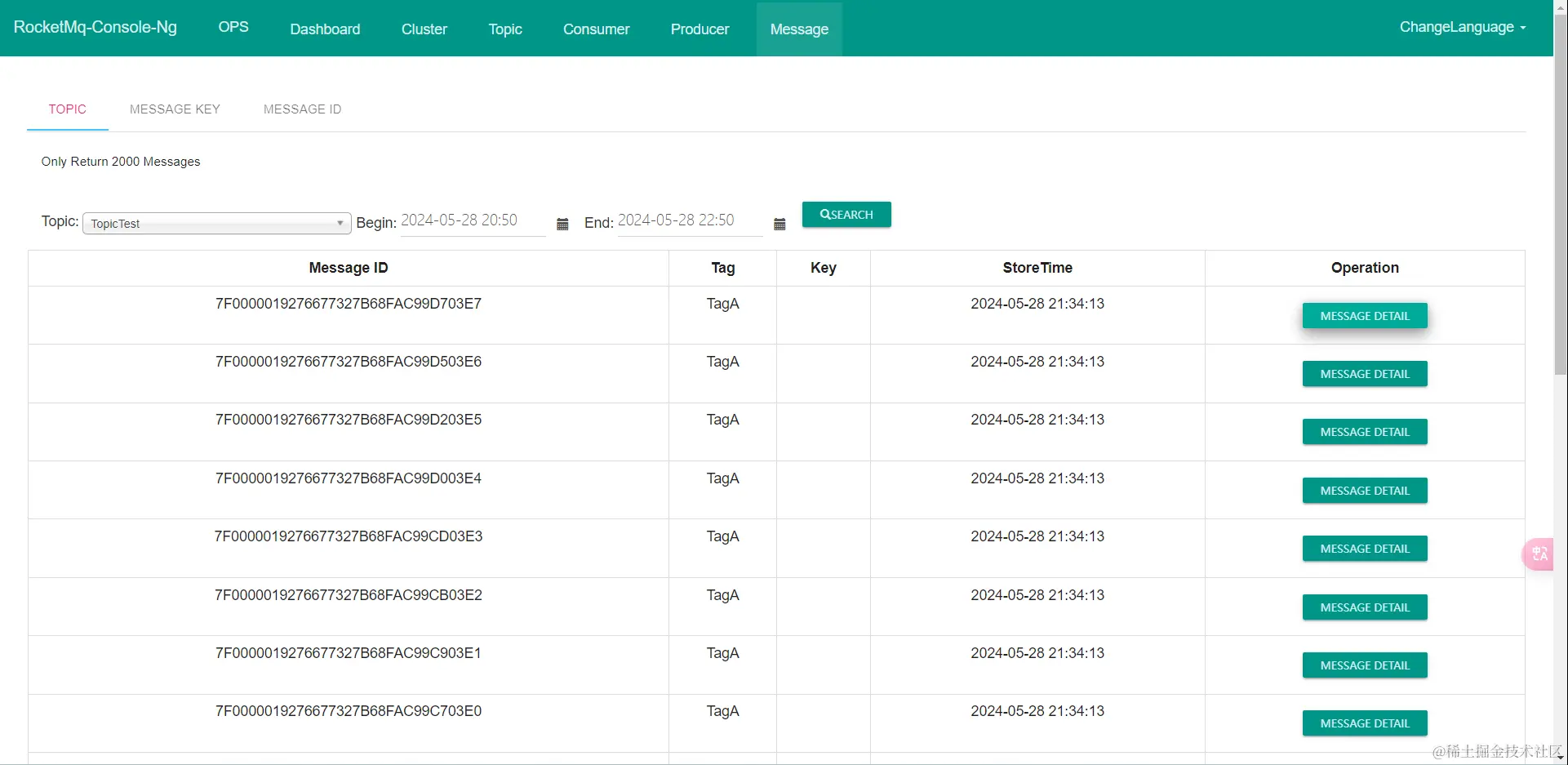
Task: Select the Message navigation item
Action: [799, 29]
